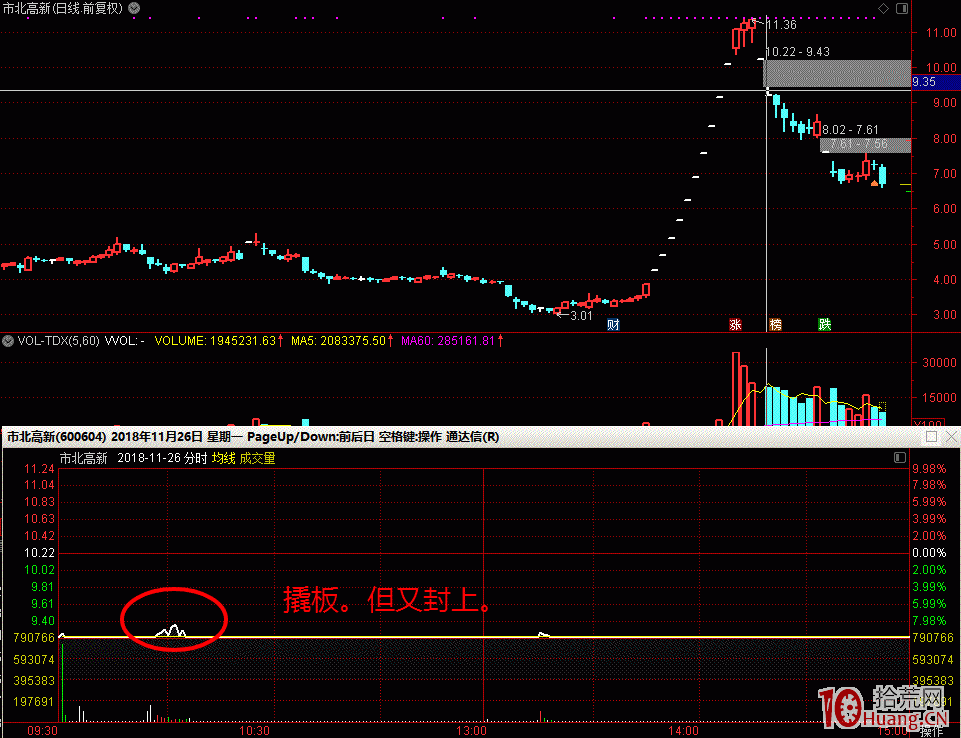961x738 pixels.
Task: Click the orange triangle marker on the daily chart
Action: (x=875, y=182)
